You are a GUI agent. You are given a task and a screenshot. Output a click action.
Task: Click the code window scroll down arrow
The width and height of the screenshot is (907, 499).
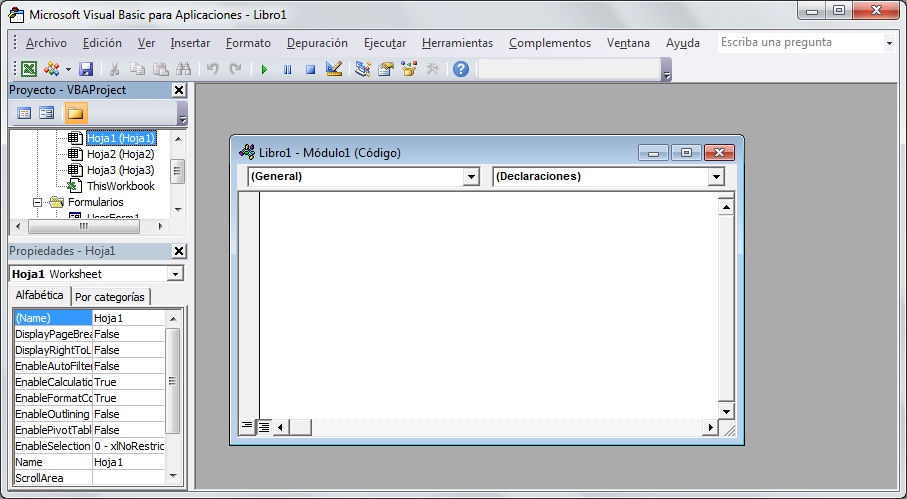726,411
